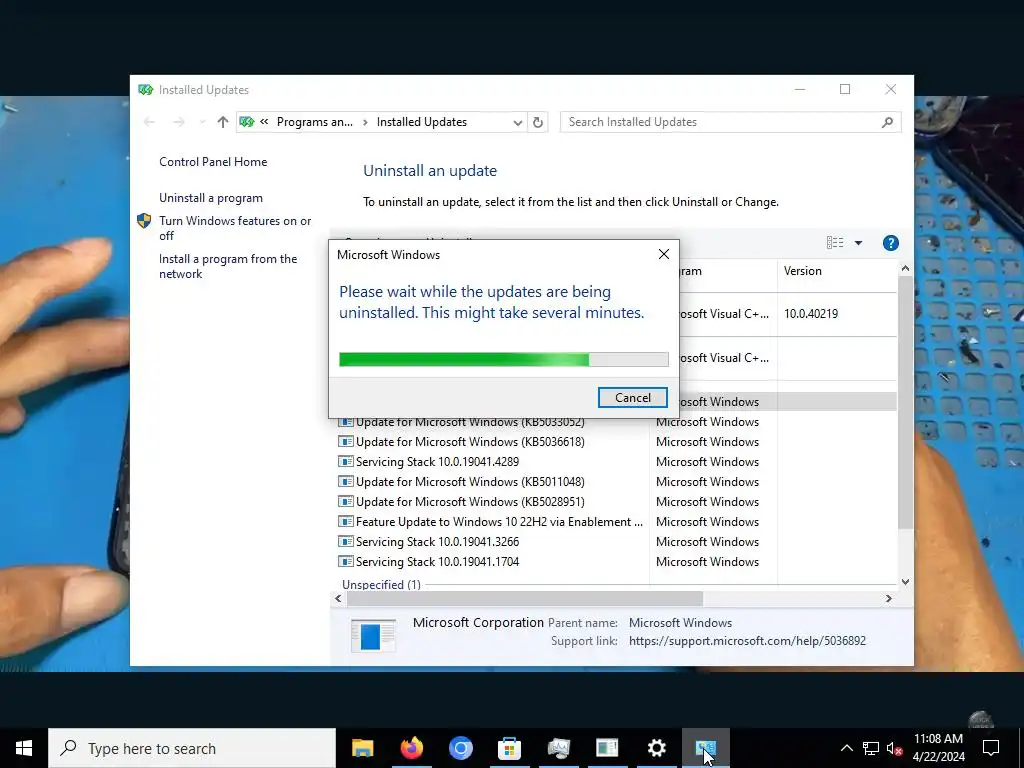Select Servicing Stack 10.0.19041.1704 row
Viewport: 1024px width, 768px height.
[x=438, y=562]
